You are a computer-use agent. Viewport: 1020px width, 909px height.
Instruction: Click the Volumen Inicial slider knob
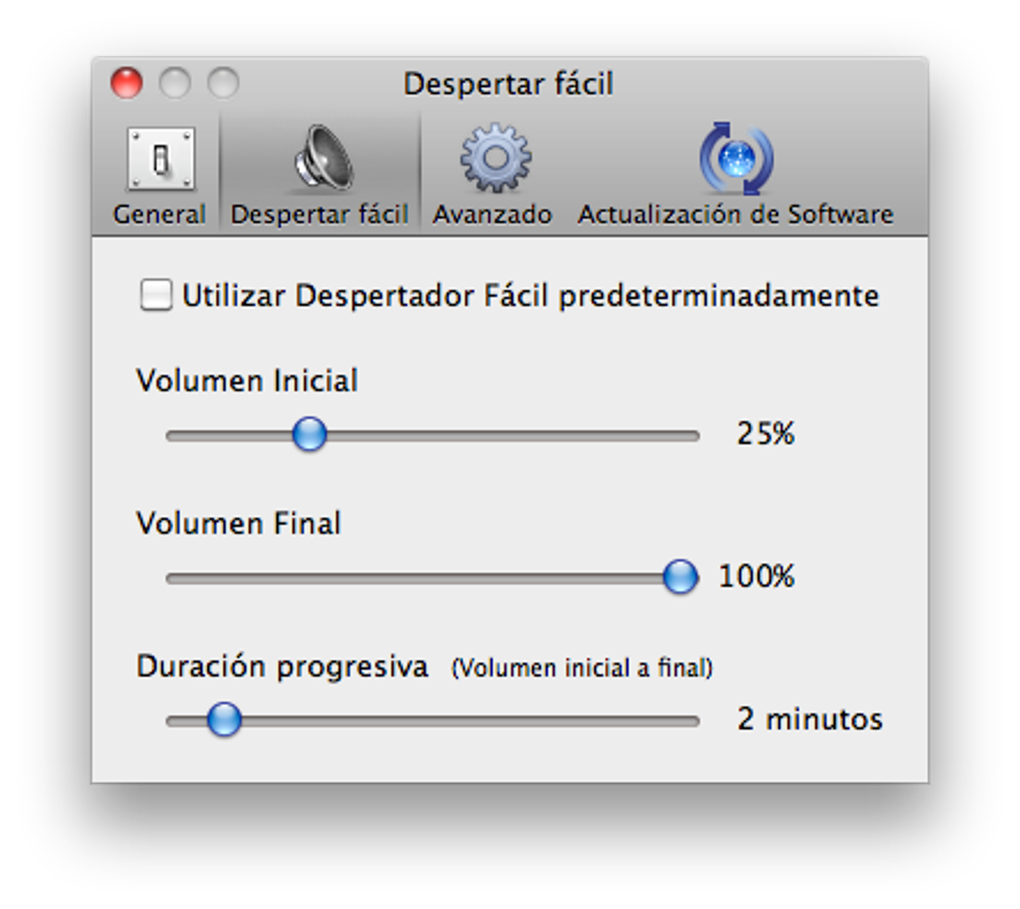pyautogui.click(x=309, y=435)
